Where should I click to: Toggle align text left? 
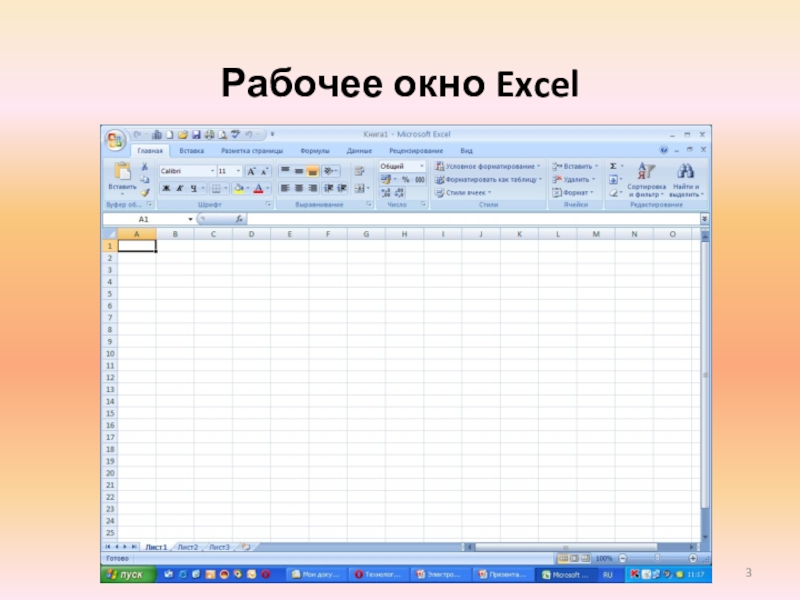[285, 189]
